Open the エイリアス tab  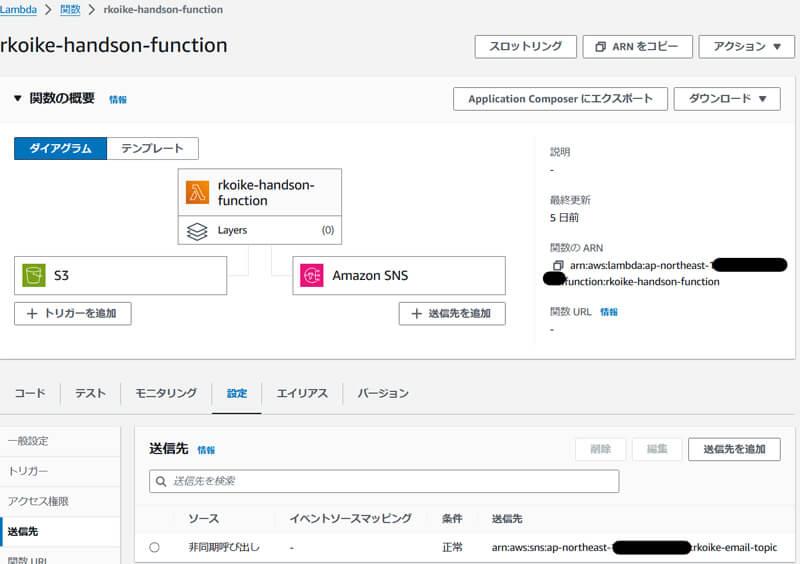click(302, 393)
